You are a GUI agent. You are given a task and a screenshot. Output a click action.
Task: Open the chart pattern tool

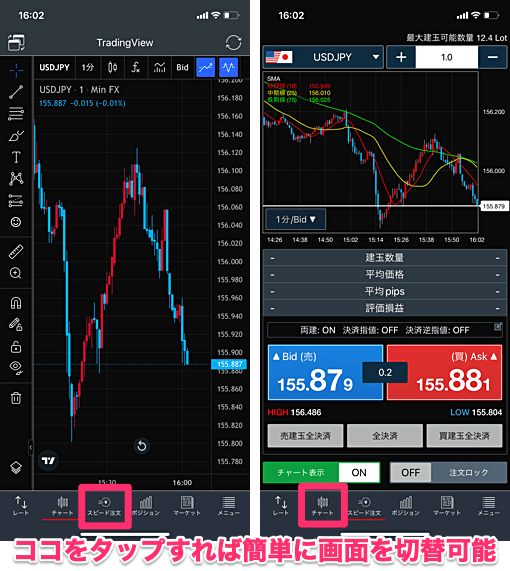click(x=16, y=178)
